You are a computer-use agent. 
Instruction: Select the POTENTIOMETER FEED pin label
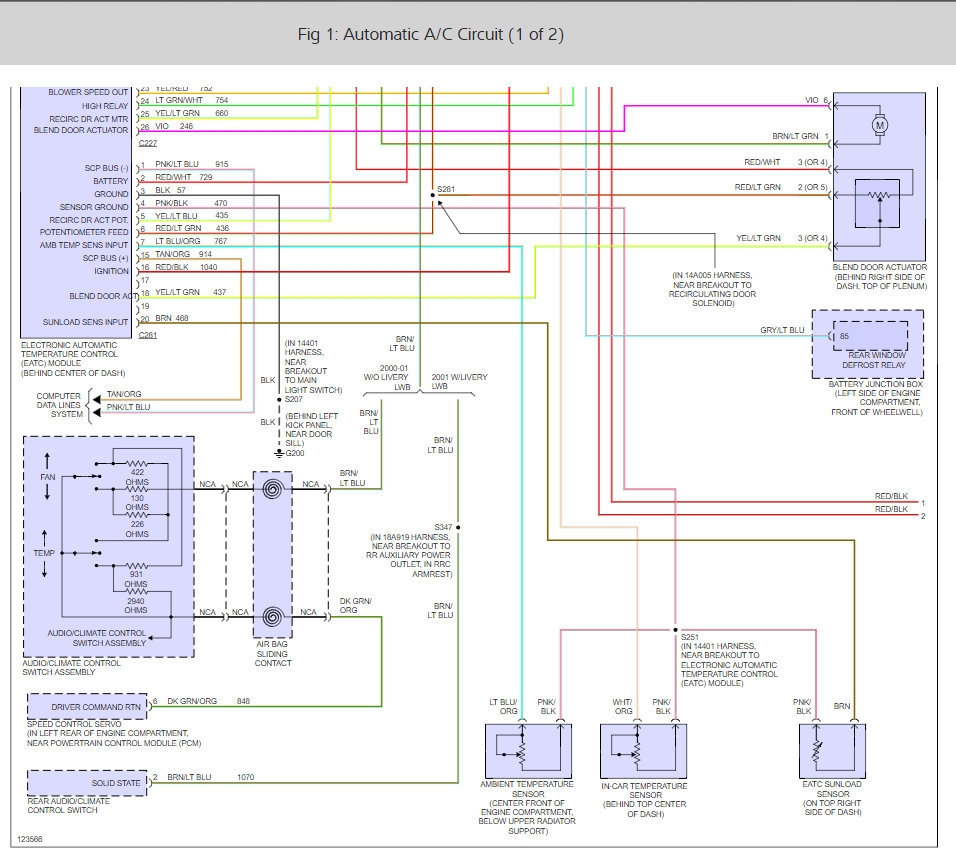coord(84,232)
